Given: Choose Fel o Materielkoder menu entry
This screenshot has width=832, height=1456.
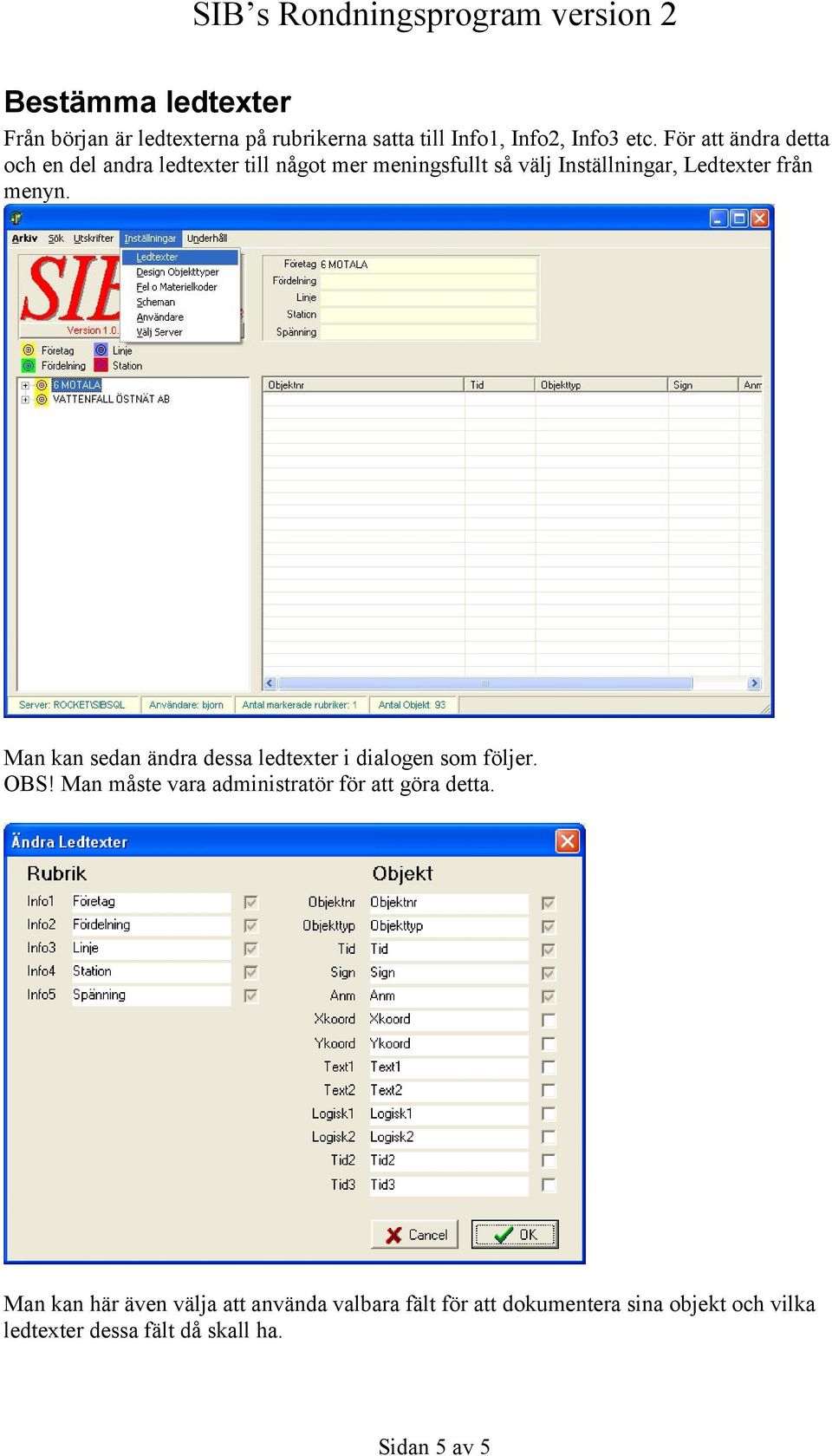Looking at the screenshot, I should click(180, 287).
